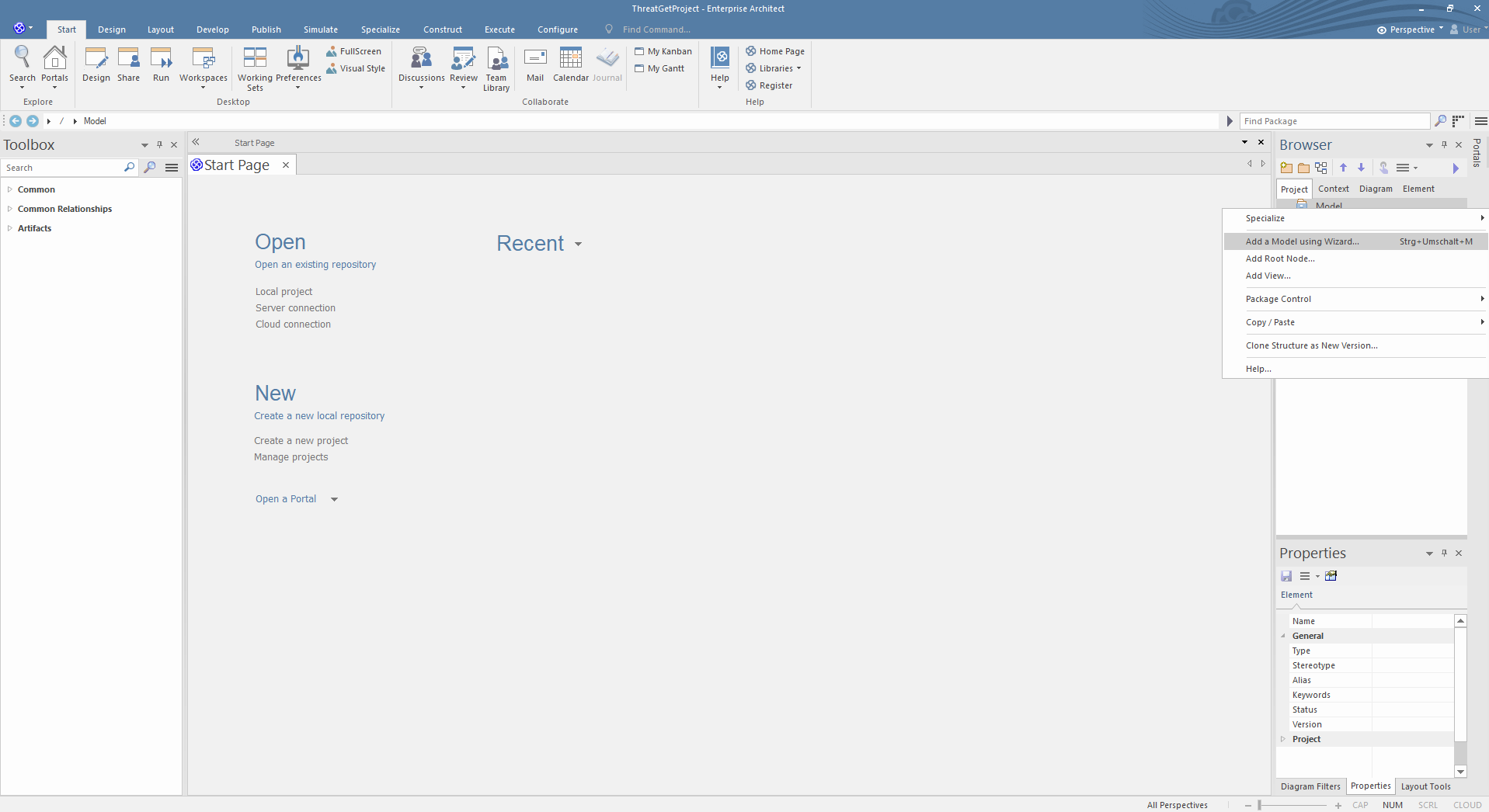This screenshot has height=812, width=1489.
Task: Click the navigate forward arrow in the address bar
Action: 33,121
